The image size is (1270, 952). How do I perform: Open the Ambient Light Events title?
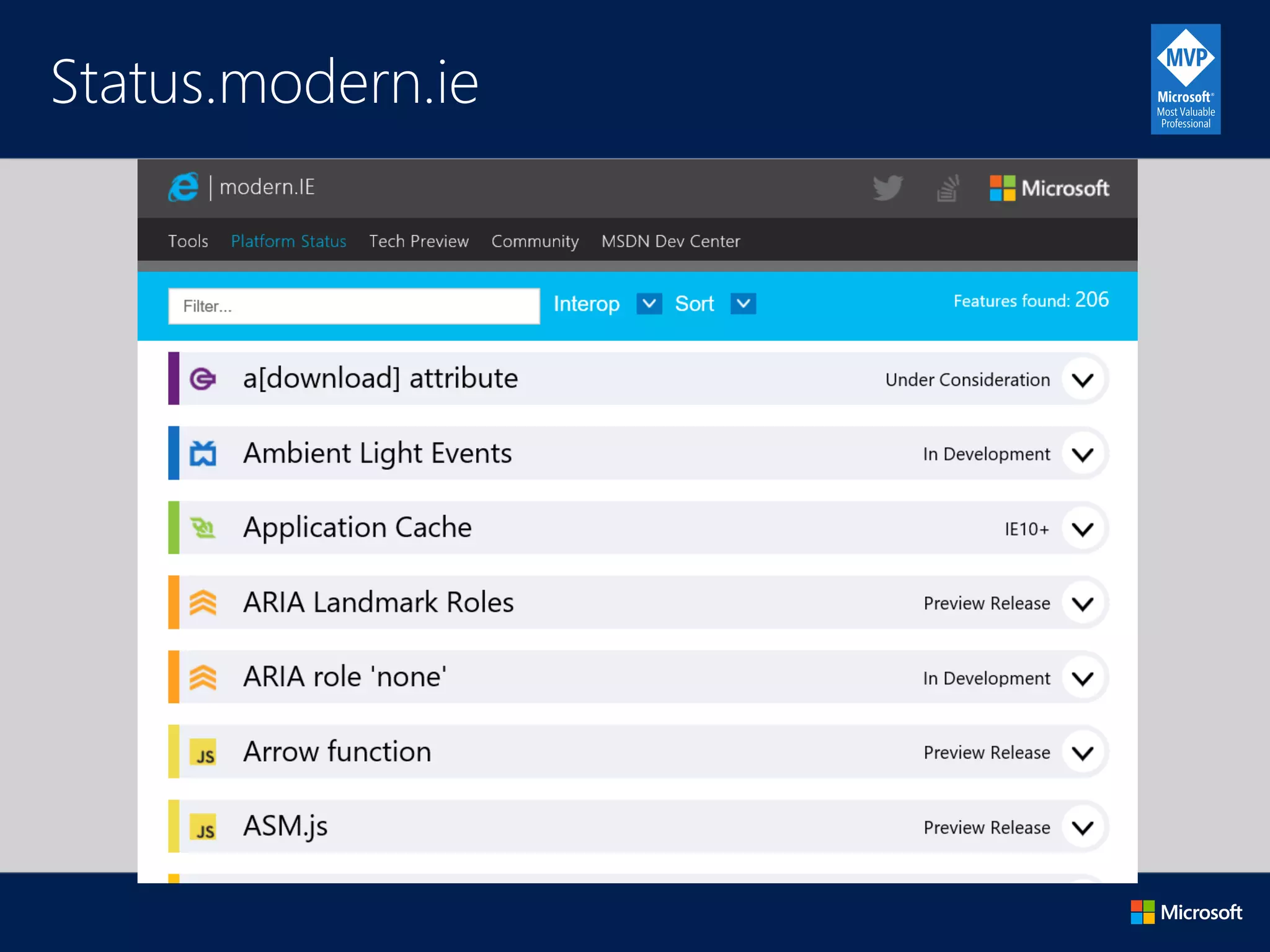point(378,453)
